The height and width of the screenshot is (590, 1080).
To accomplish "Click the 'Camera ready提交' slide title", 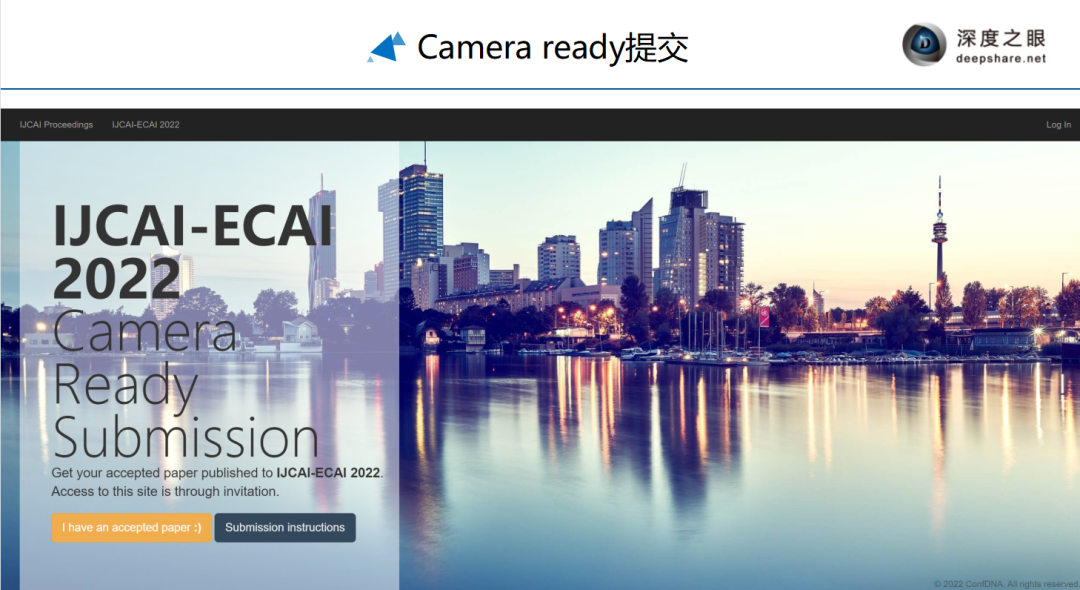I will [552, 48].
